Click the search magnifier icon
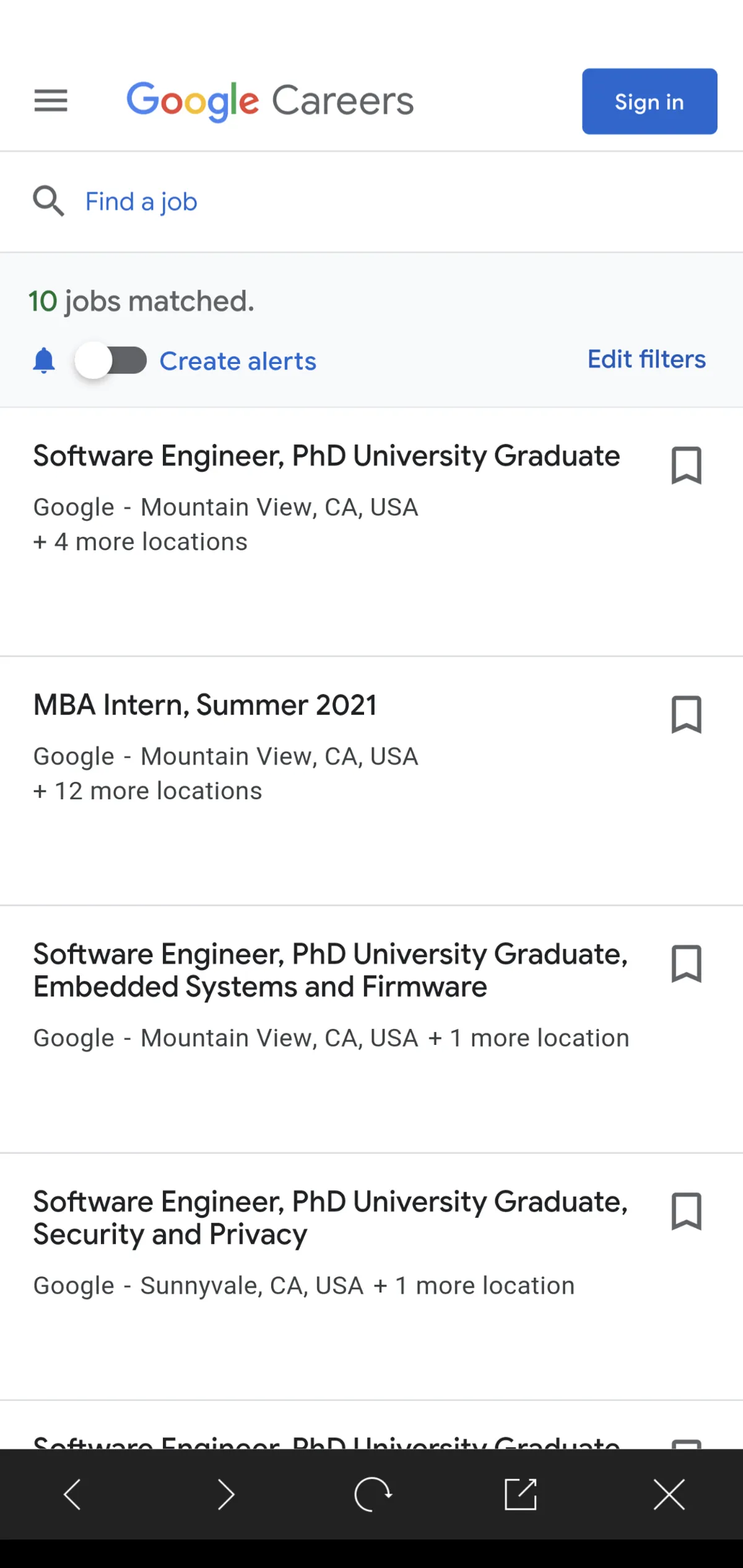 48,201
